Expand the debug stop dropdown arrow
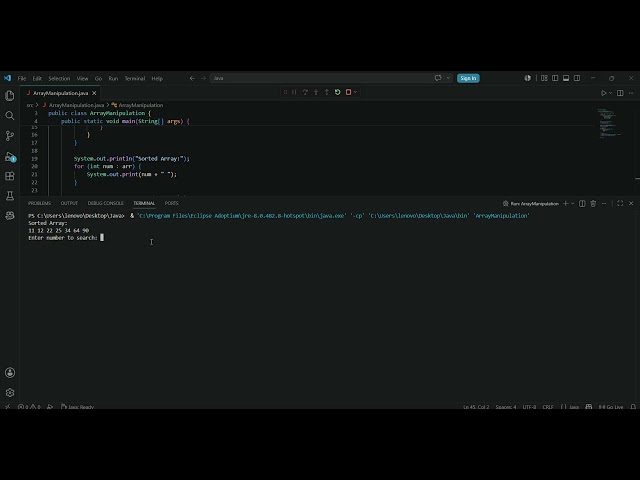The width and height of the screenshot is (640, 480). click(x=355, y=92)
